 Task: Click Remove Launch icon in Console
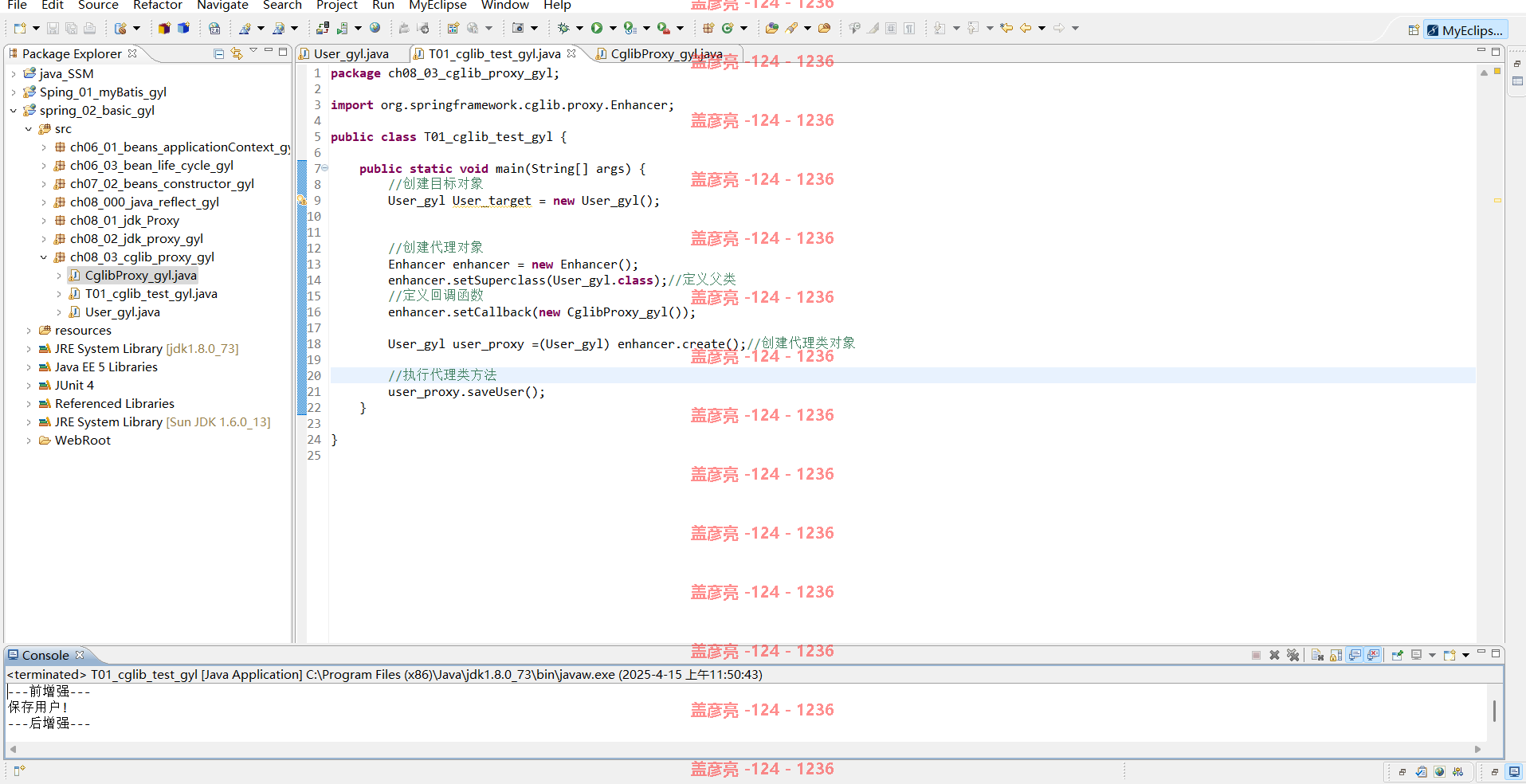tap(1274, 655)
